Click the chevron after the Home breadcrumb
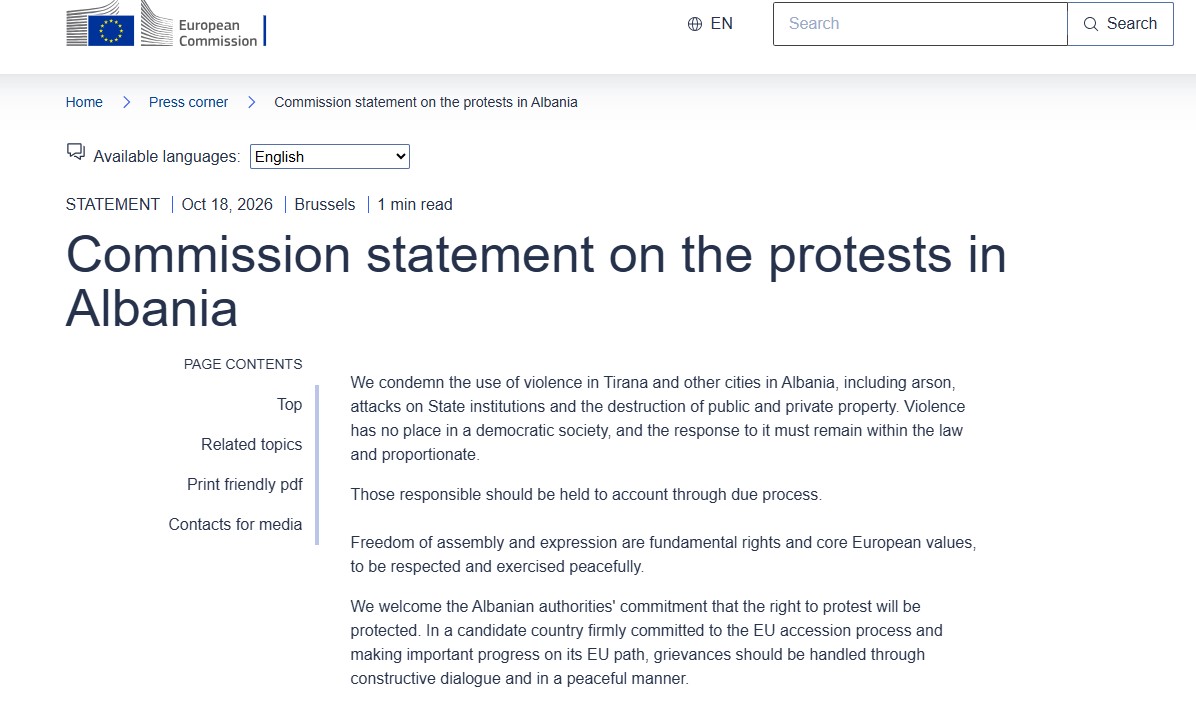This screenshot has height=726, width=1196. (127, 102)
